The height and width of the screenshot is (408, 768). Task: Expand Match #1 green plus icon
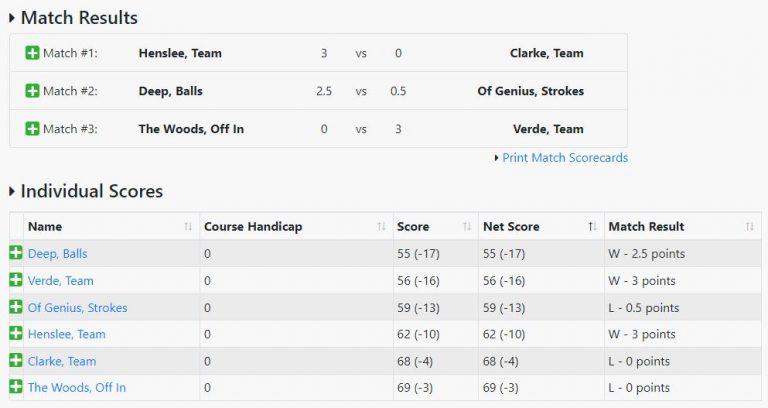tap(32, 53)
